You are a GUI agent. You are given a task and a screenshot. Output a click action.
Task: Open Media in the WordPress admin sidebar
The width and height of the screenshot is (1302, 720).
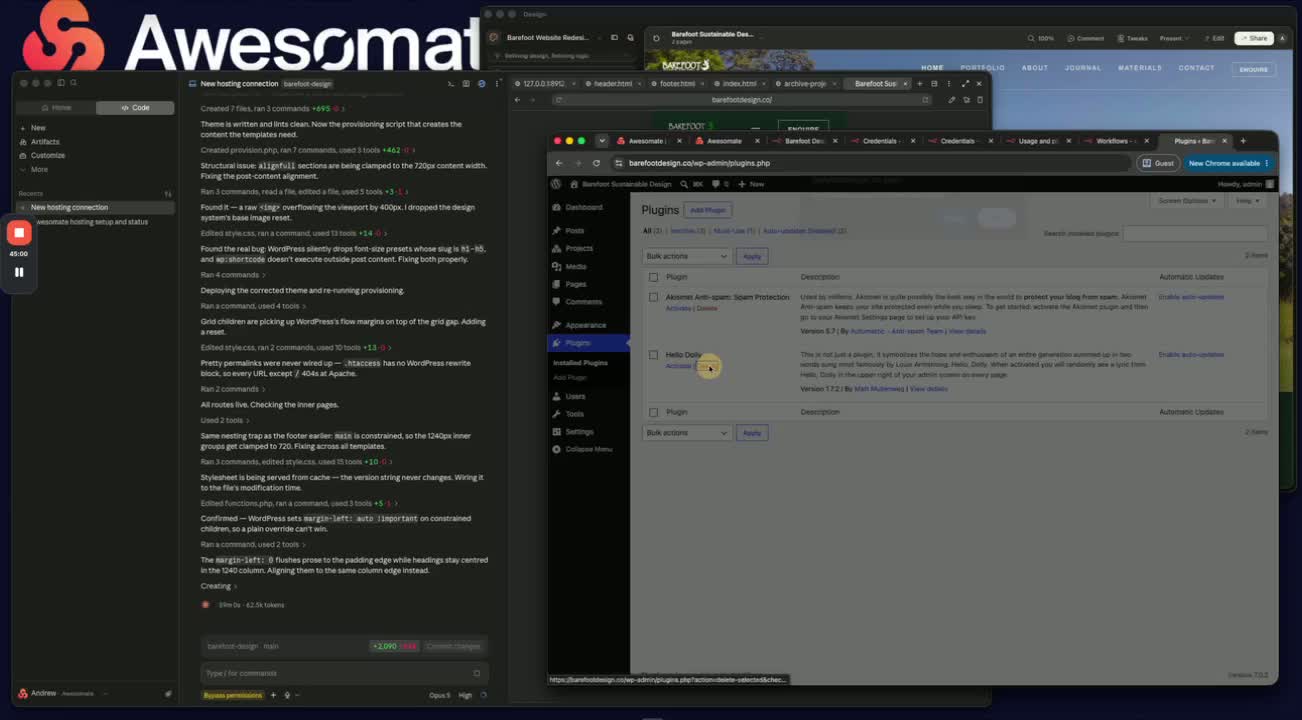coord(575,266)
